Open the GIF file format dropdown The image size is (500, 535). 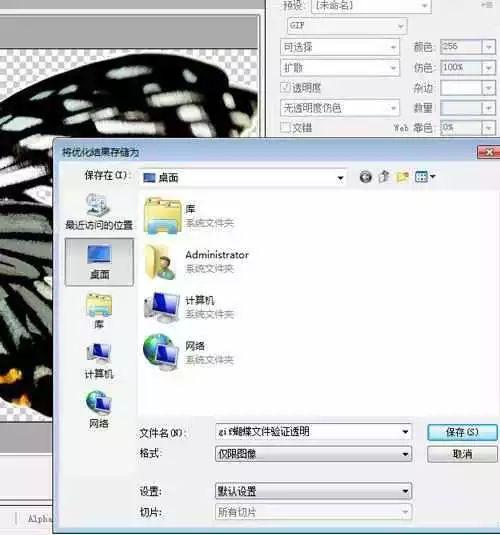point(347,26)
